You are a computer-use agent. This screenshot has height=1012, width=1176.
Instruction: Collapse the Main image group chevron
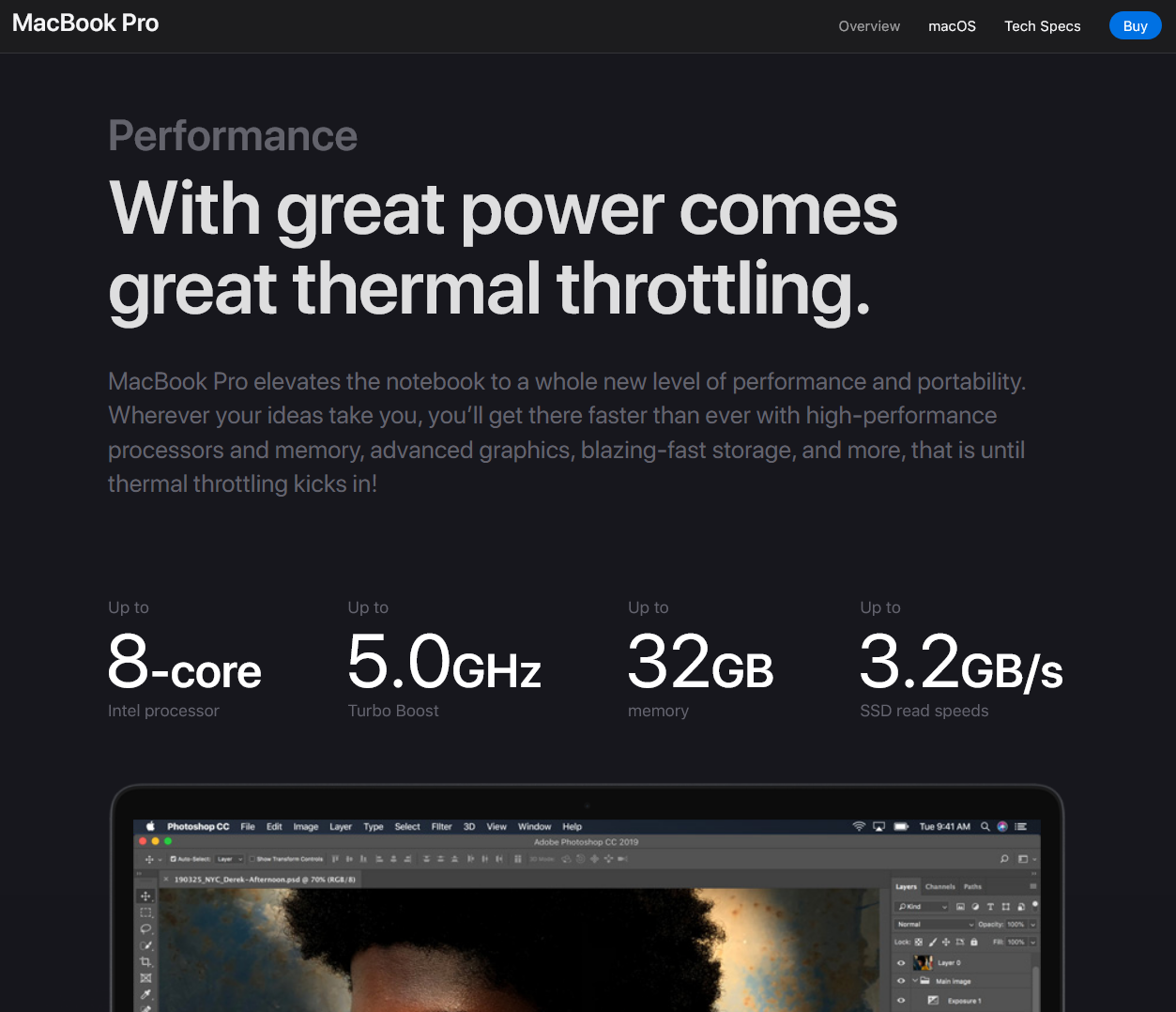(915, 980)
